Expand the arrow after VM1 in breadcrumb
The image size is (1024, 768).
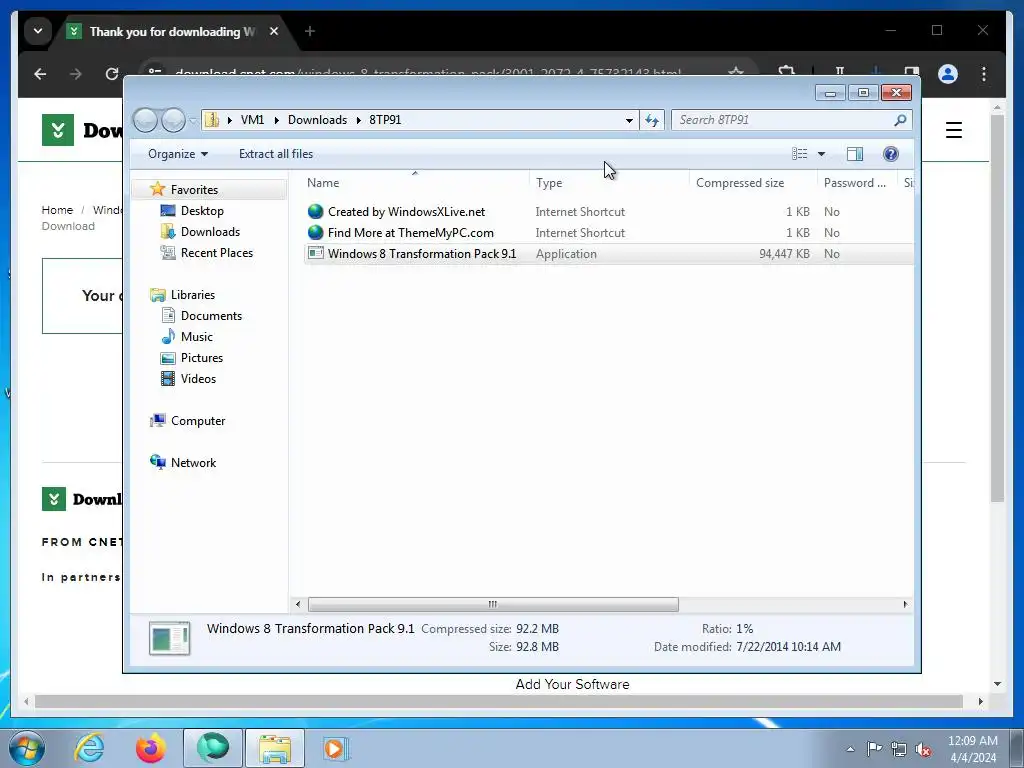tap(276, 120)
